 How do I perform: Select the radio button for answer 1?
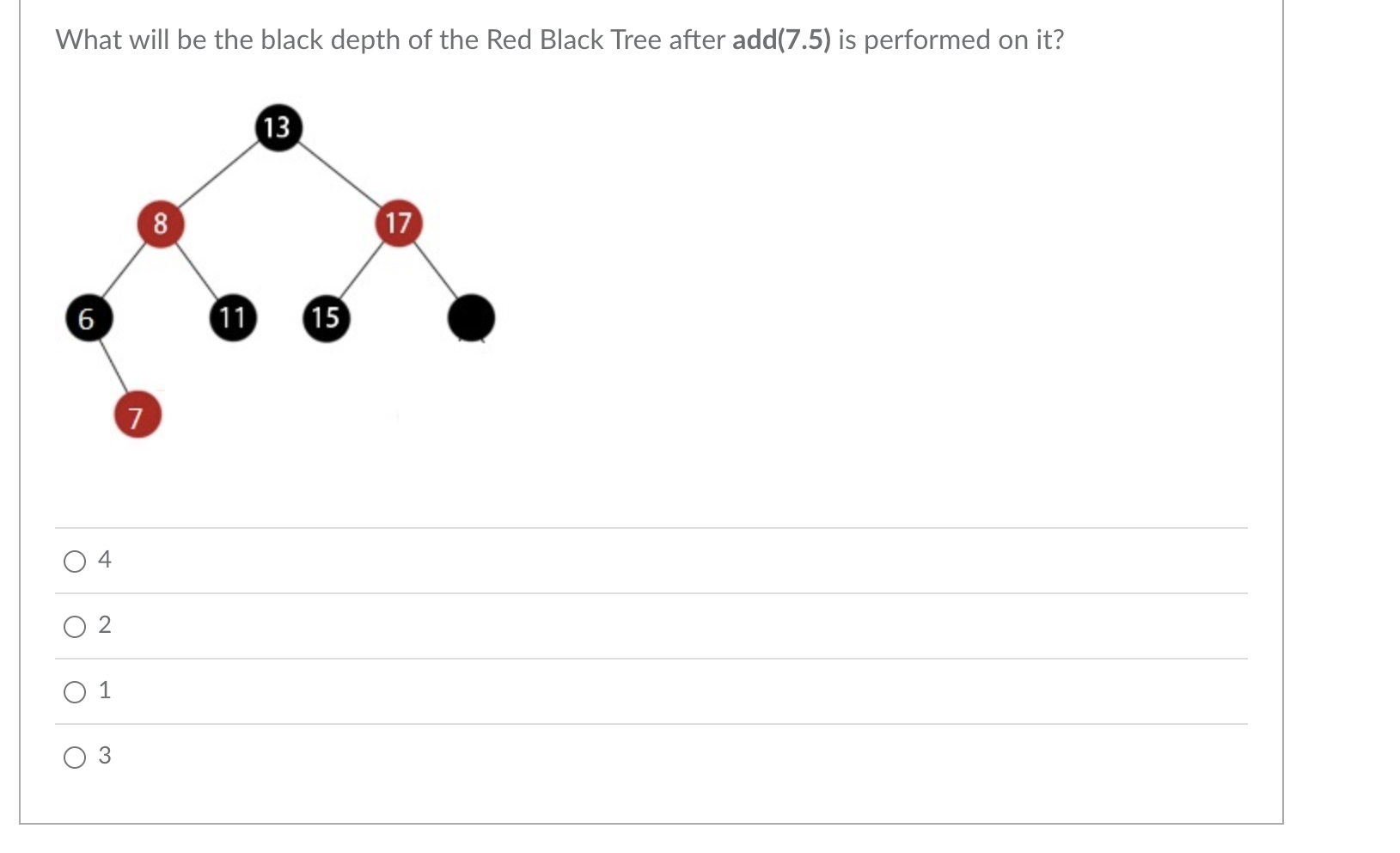coord(75,691)
